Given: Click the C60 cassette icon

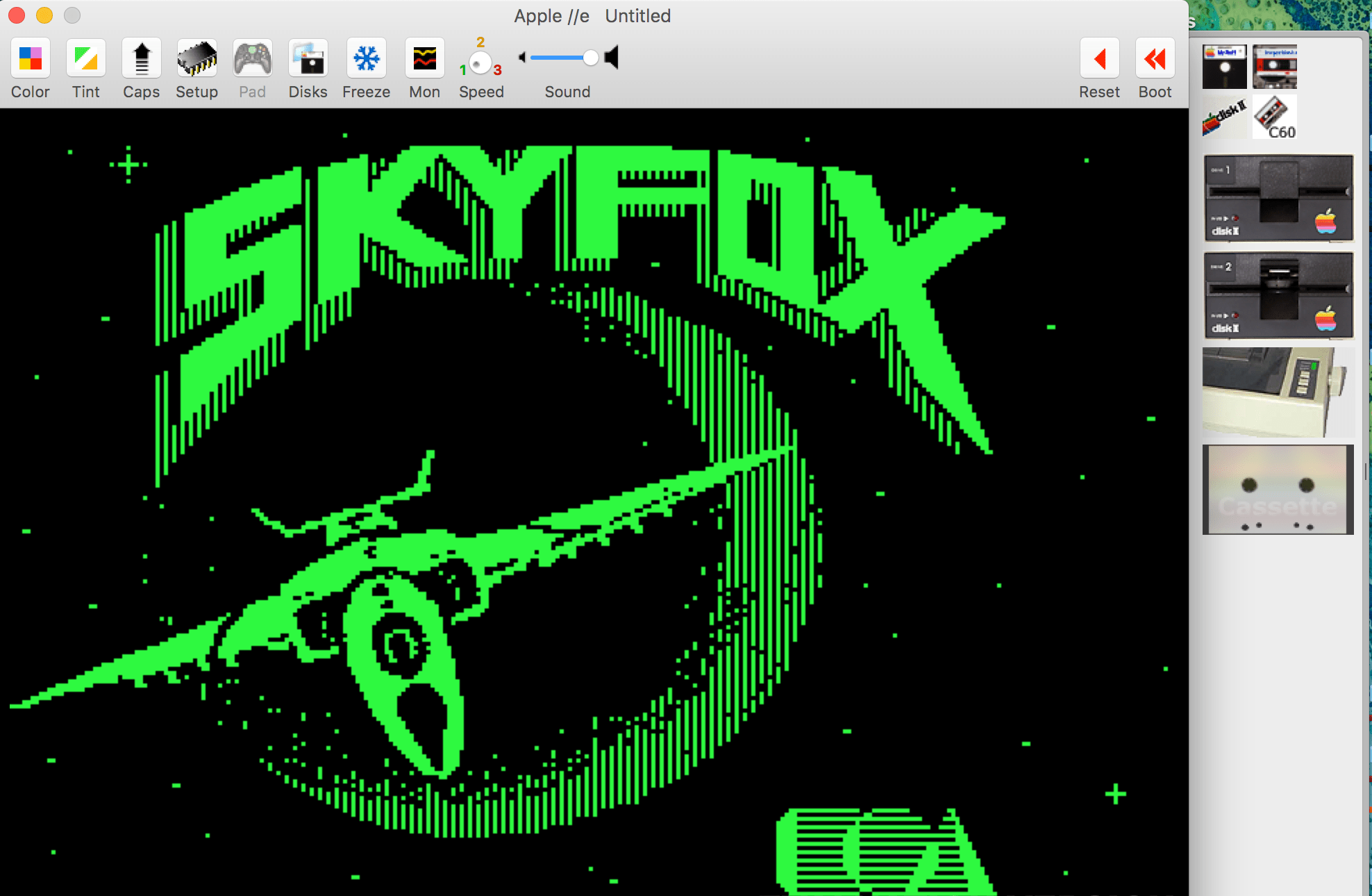Looking at the screenshot, I should tap(1275, 117).
